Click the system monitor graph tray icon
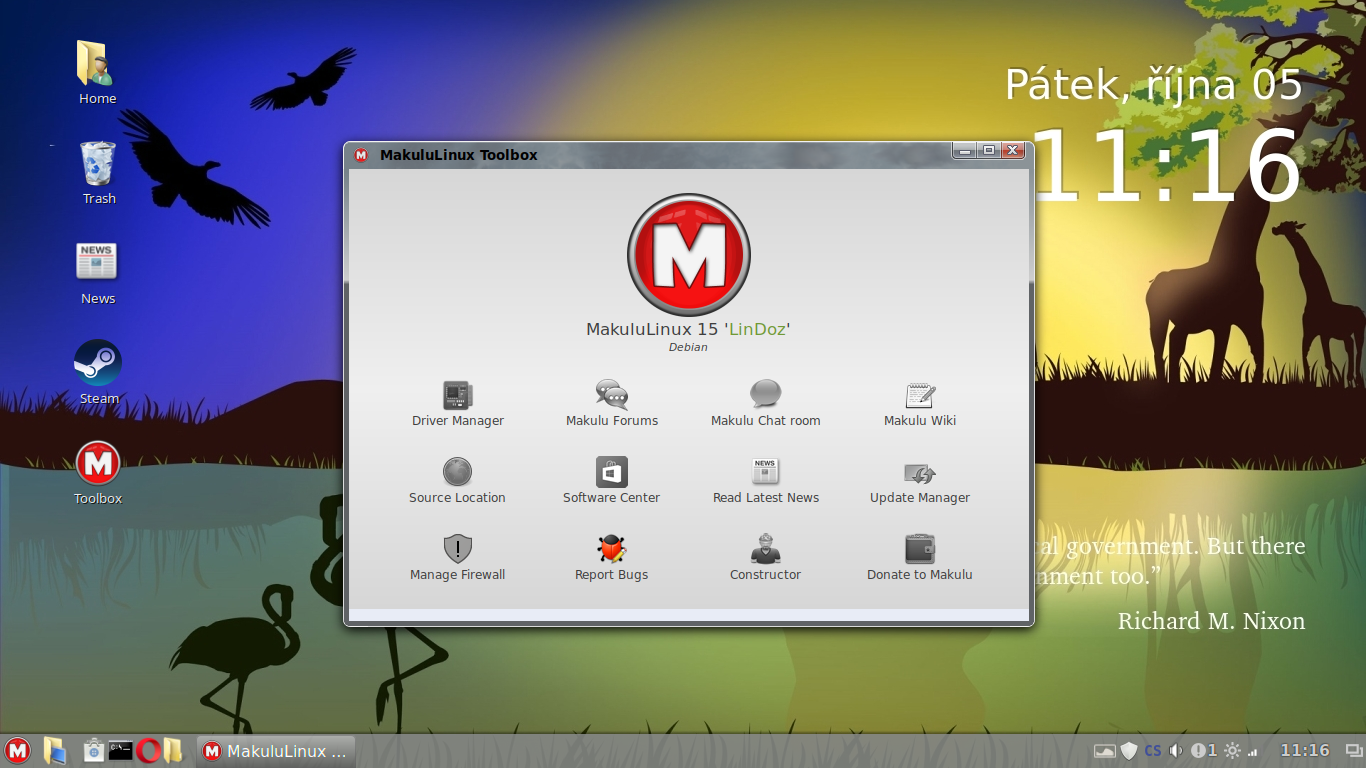This screenshot has height=768, width=1366. (1104, 751)
